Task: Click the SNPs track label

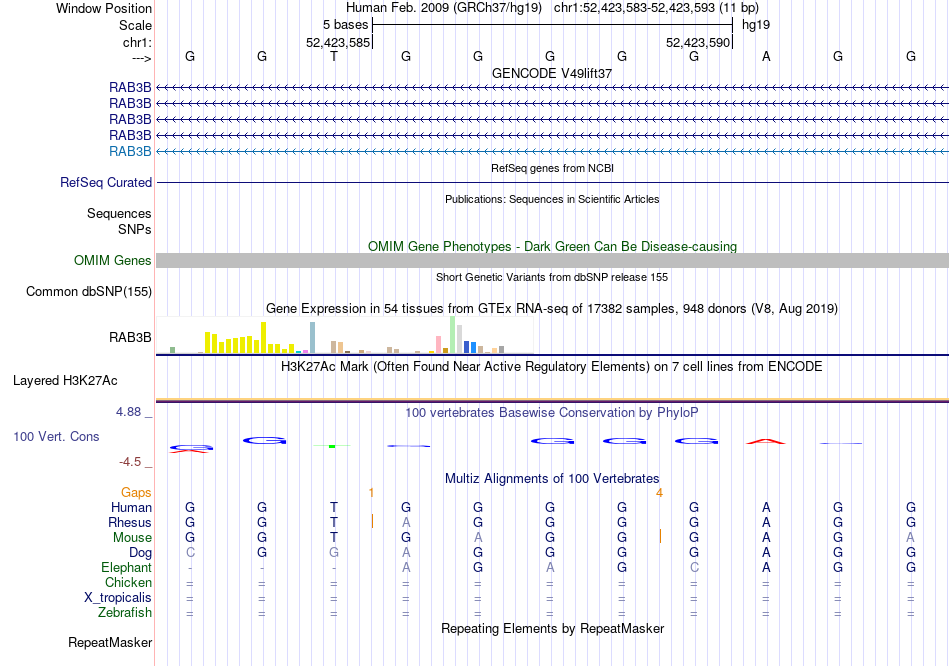Action: [135, 229]
